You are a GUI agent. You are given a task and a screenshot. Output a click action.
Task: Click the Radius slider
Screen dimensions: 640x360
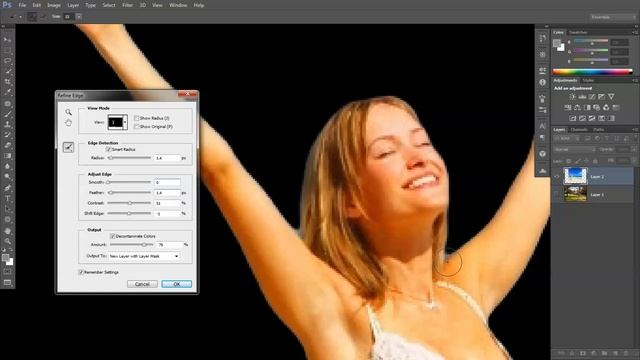tap(129, 158)
